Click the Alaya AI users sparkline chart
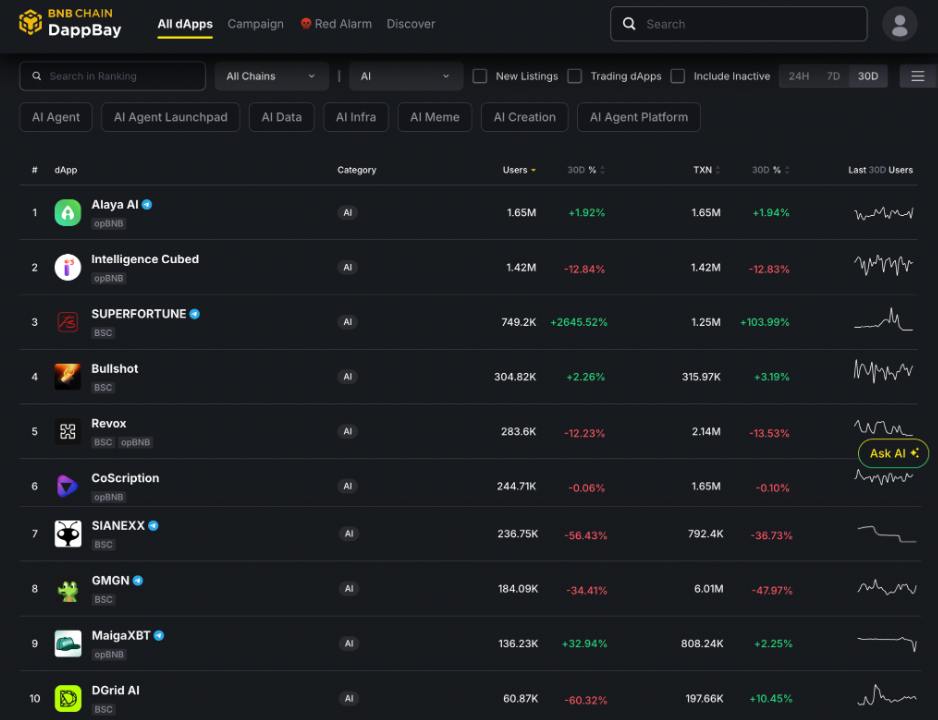This screenshot has height=720, width=938. (884, 213)
